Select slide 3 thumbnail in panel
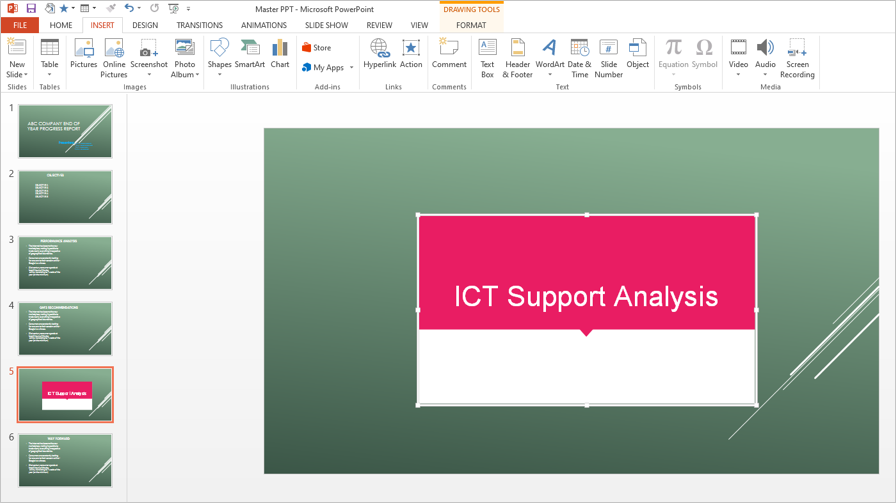Image resolution: width=896 pixels, height=503 pixels. tap(65, 263)
